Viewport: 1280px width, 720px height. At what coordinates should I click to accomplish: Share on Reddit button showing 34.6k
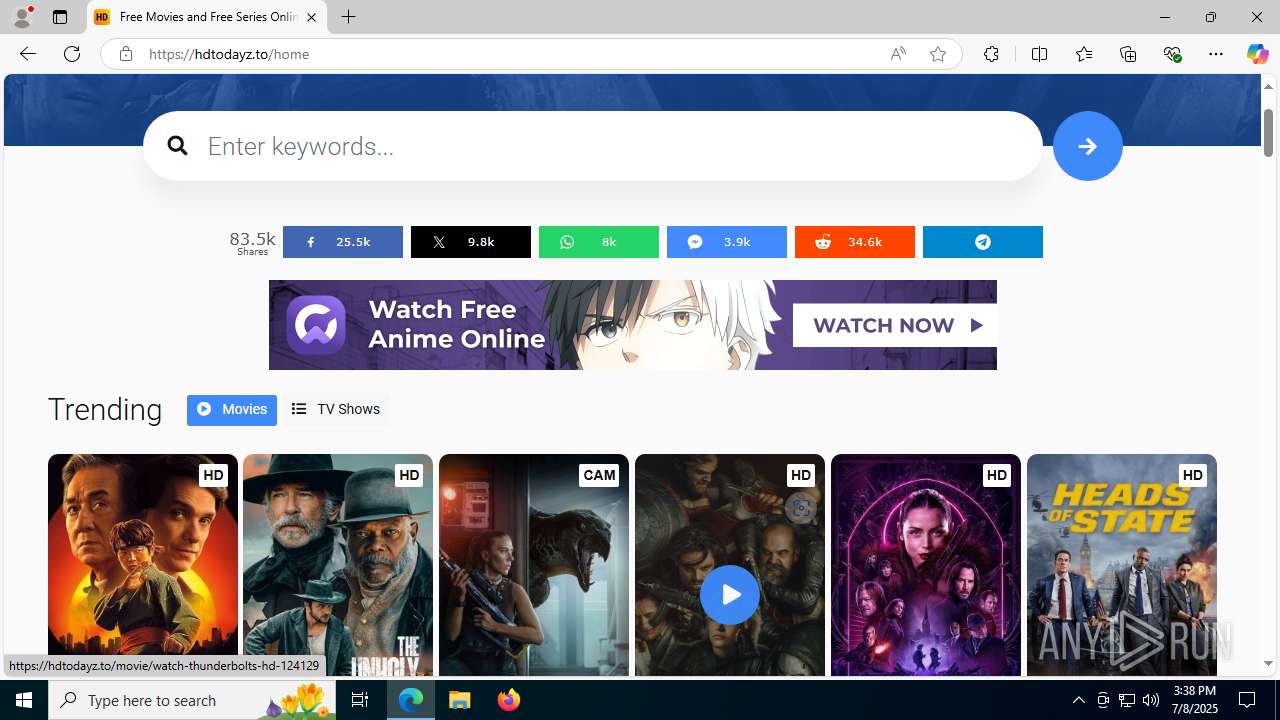pos(854,242)
